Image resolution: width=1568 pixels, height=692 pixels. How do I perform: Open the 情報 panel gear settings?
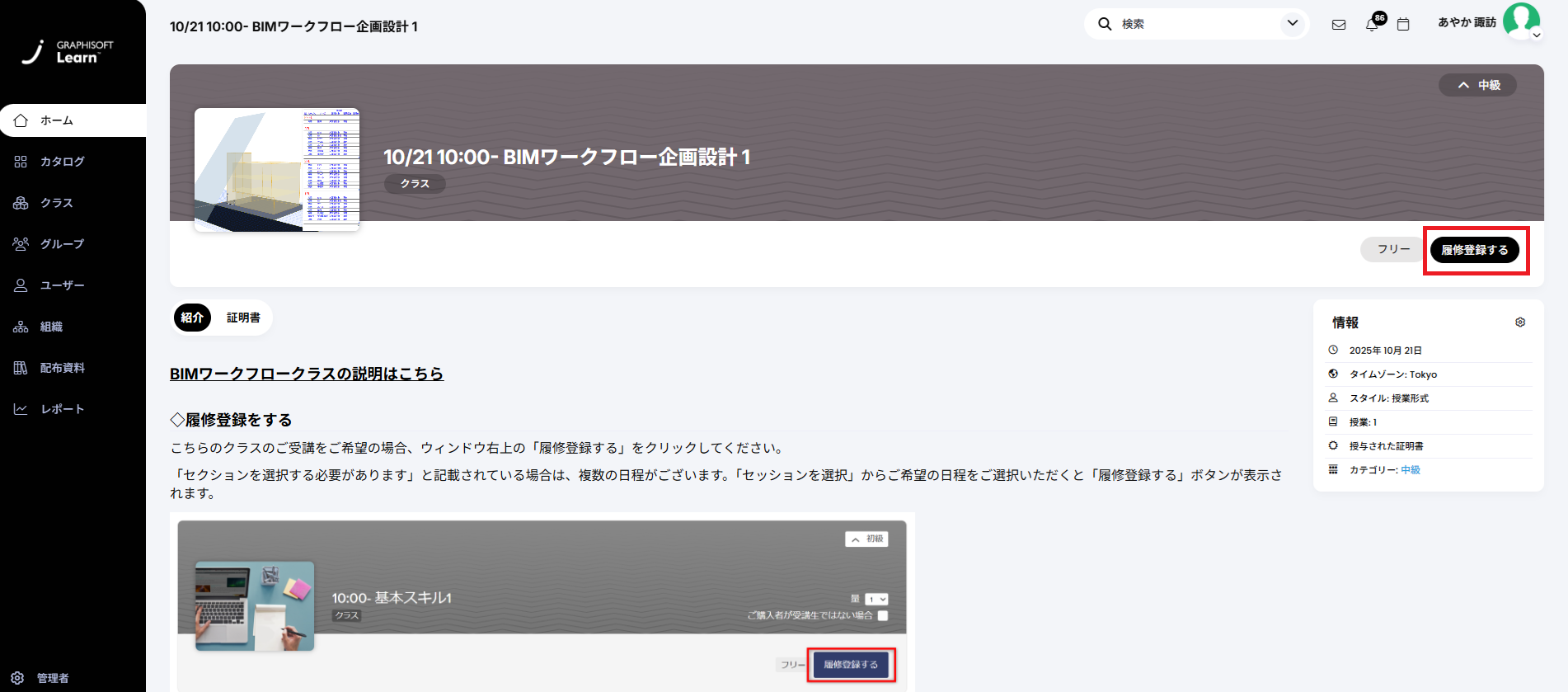[x=1520, y=322]
